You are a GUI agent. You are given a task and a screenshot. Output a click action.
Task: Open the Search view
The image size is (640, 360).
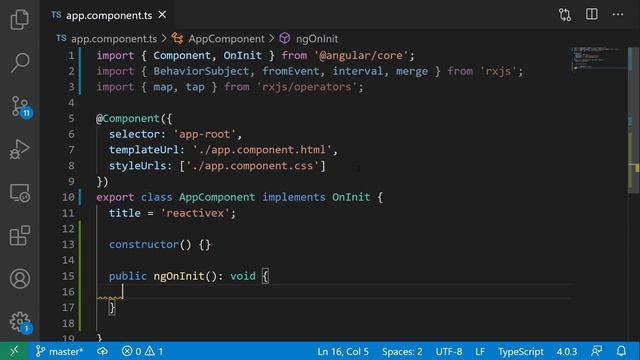(20, 62)
